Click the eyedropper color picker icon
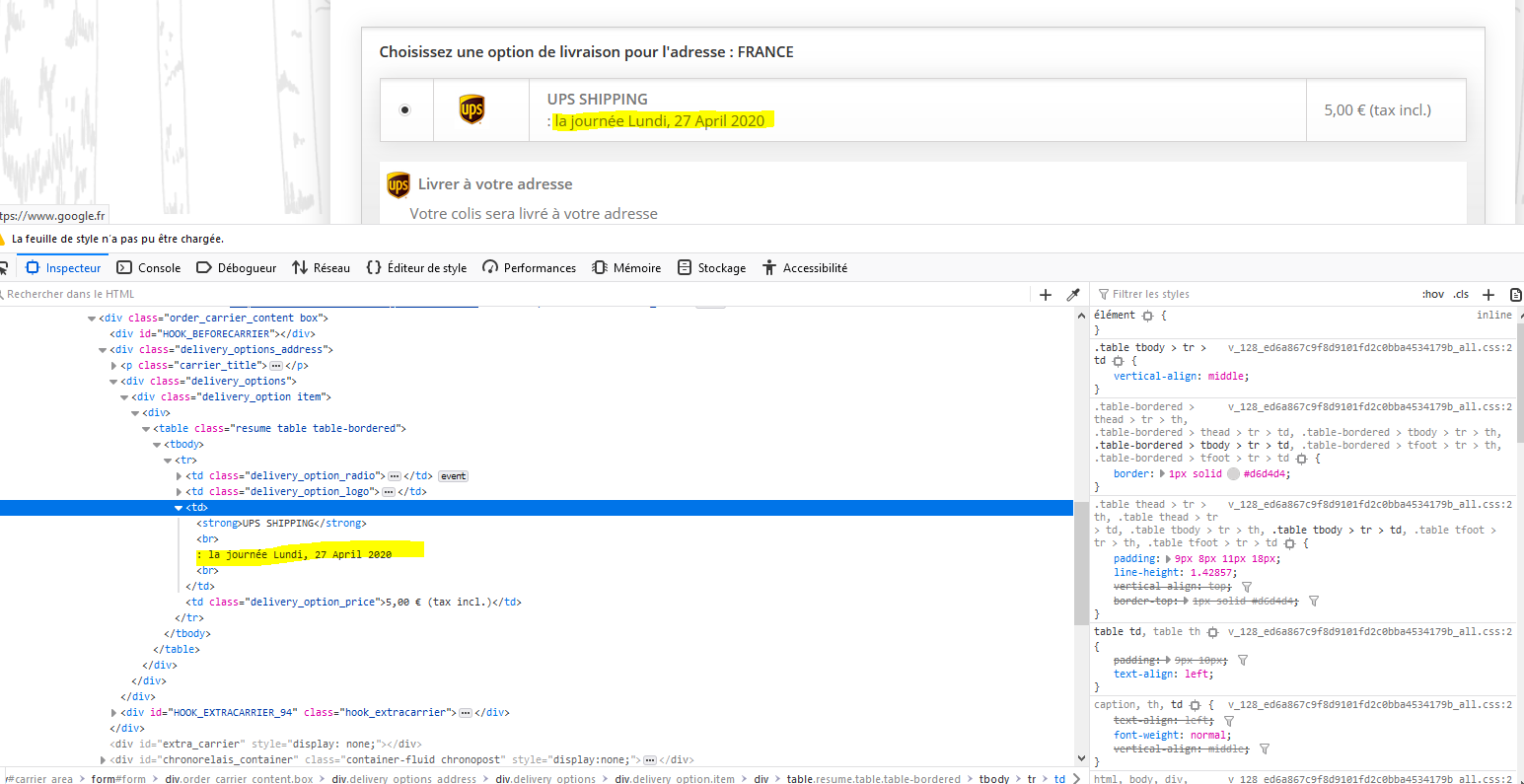Screen dimensions: 1524x784 [x=1073, y=294]
